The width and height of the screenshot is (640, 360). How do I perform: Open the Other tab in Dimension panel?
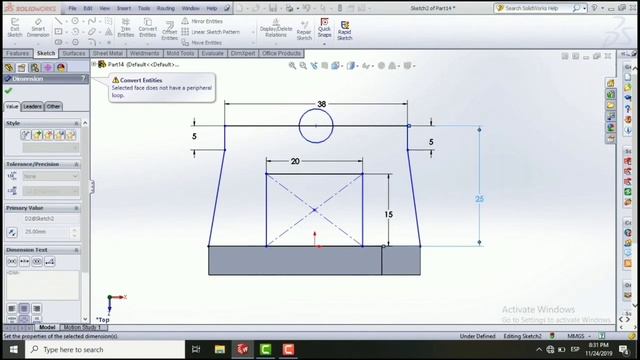[53, 107]
